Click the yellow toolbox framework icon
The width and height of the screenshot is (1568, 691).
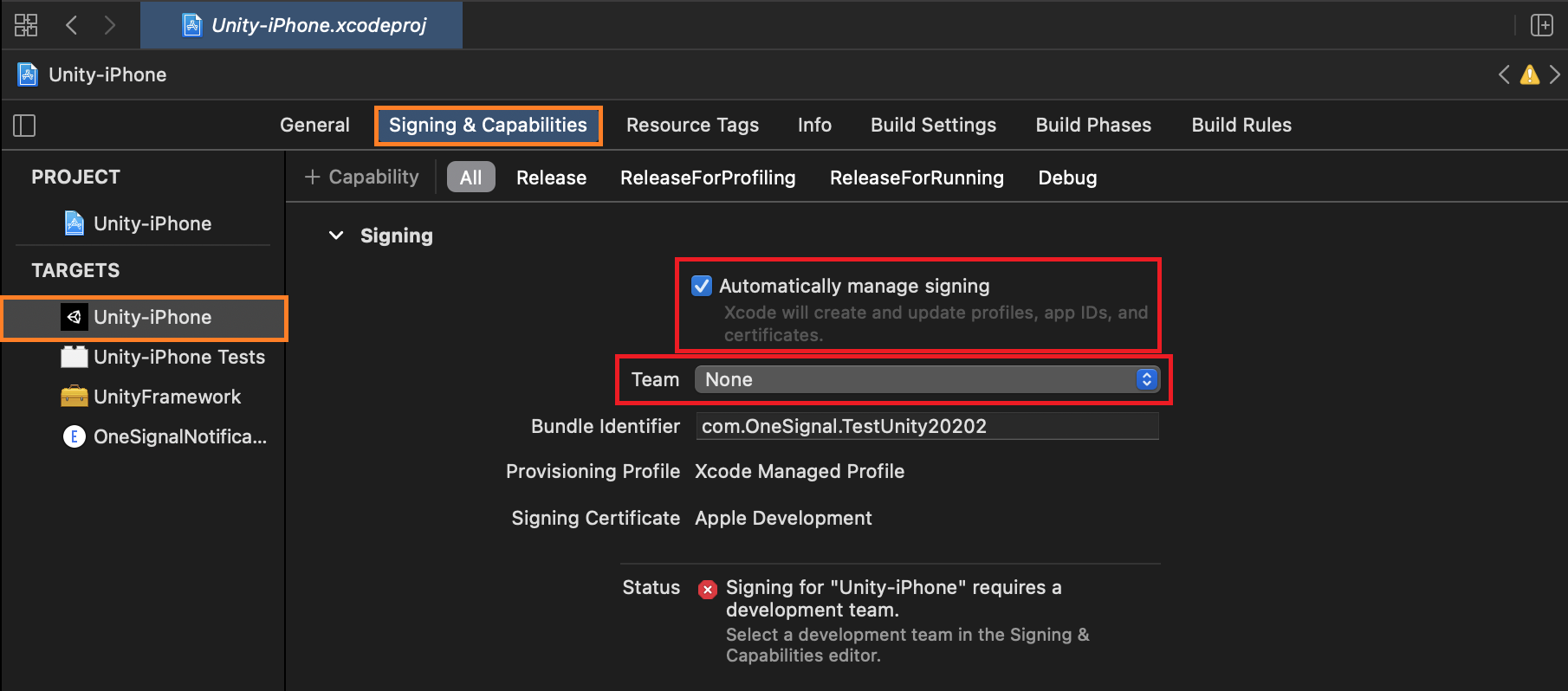[74, 397]
